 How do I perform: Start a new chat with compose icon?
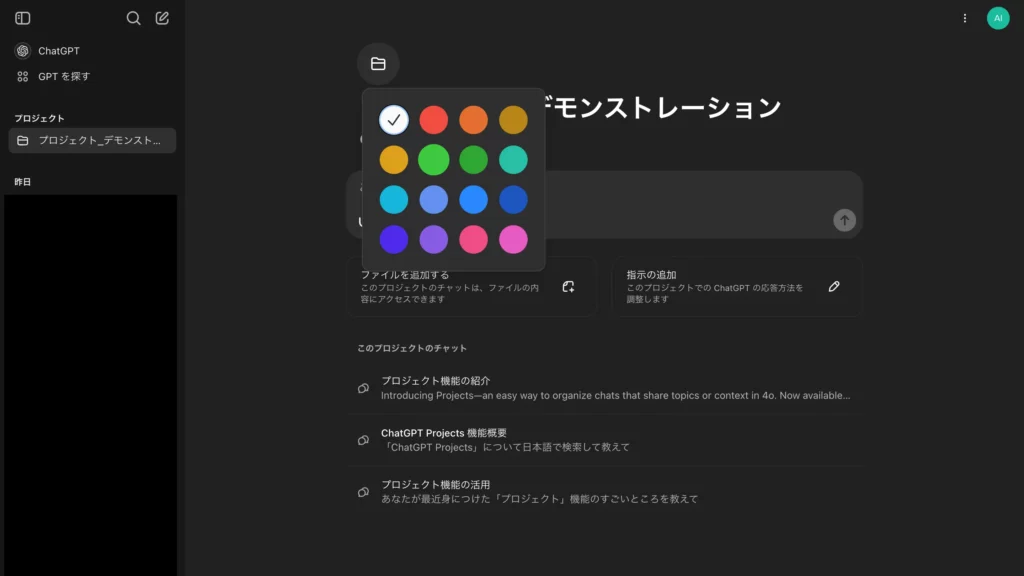162,18
